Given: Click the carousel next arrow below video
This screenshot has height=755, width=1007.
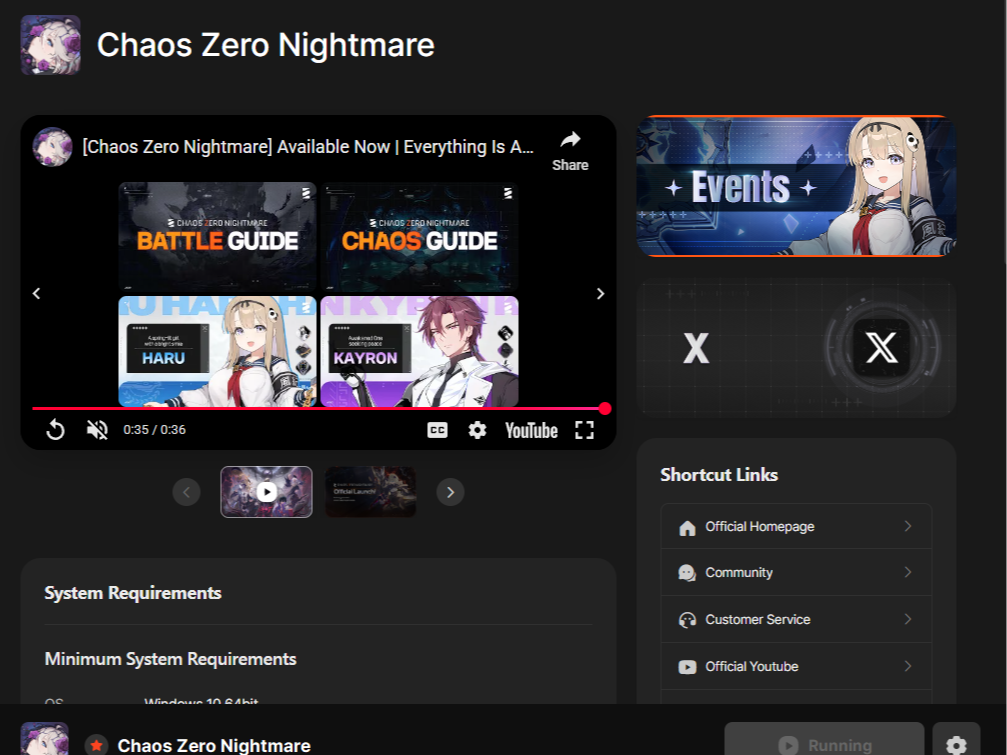Looking at the screenshot, I should 450,492.
